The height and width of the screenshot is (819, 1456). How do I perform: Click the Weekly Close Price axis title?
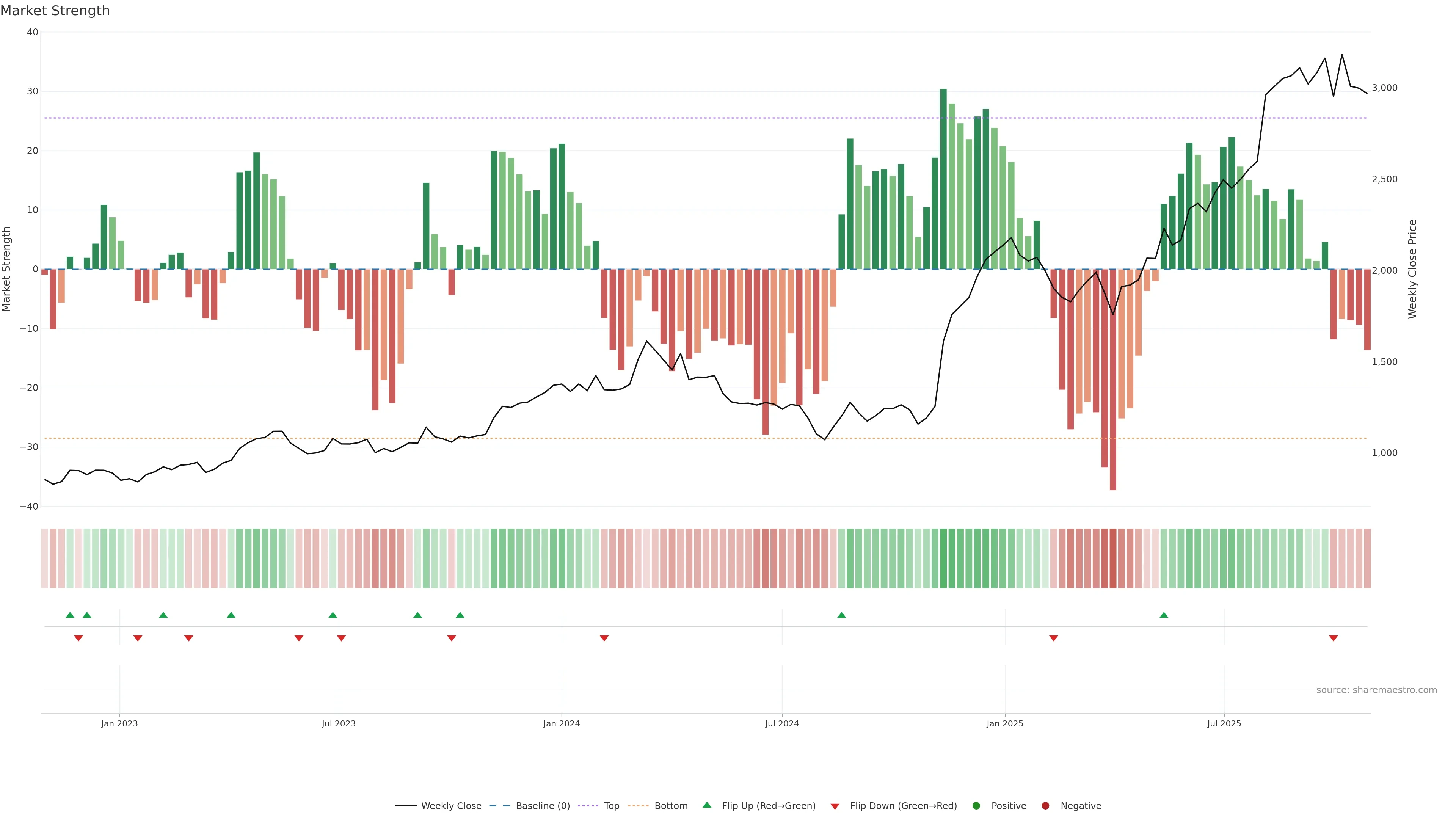pos(1412,269)
